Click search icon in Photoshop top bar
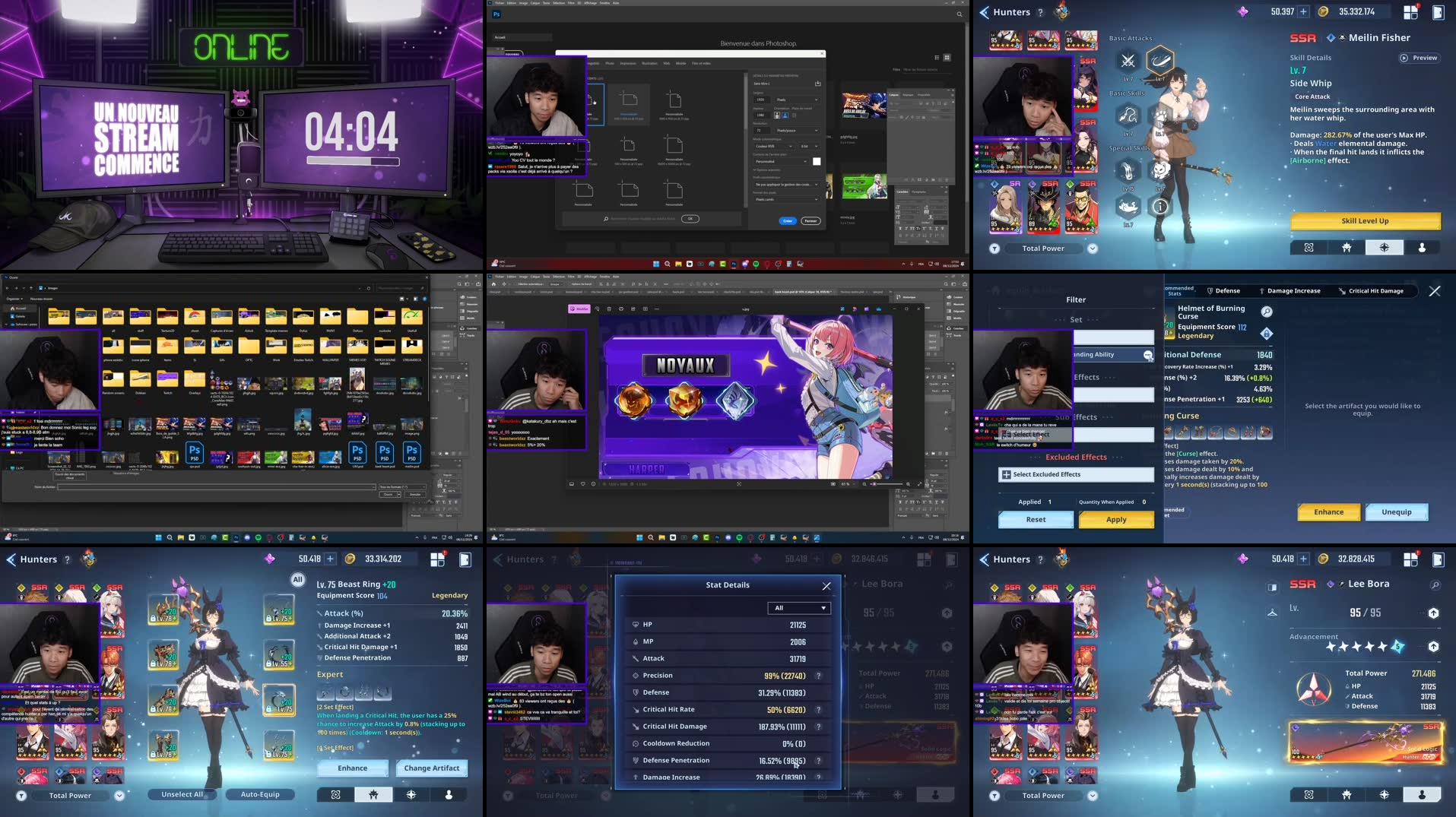Image resolution: width=1456 pixels, height=817 pixels. pyautogui.click(x=959, y=14)
